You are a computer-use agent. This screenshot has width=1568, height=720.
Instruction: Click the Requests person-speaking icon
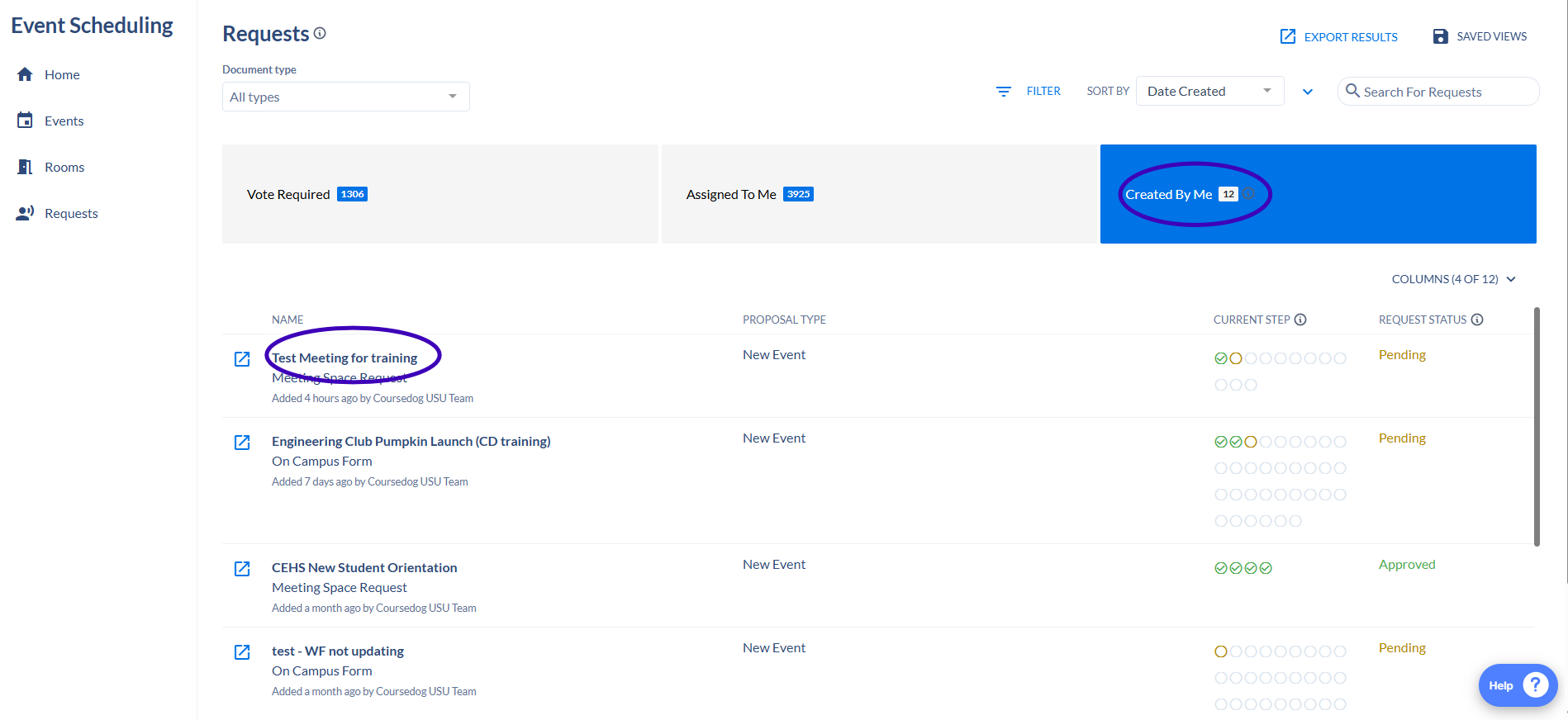[25, 213]
